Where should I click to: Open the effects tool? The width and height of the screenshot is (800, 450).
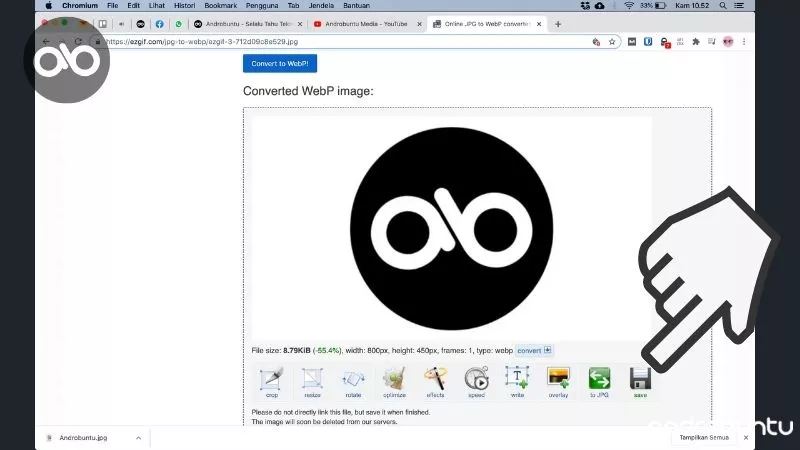[x=435, y=382]
